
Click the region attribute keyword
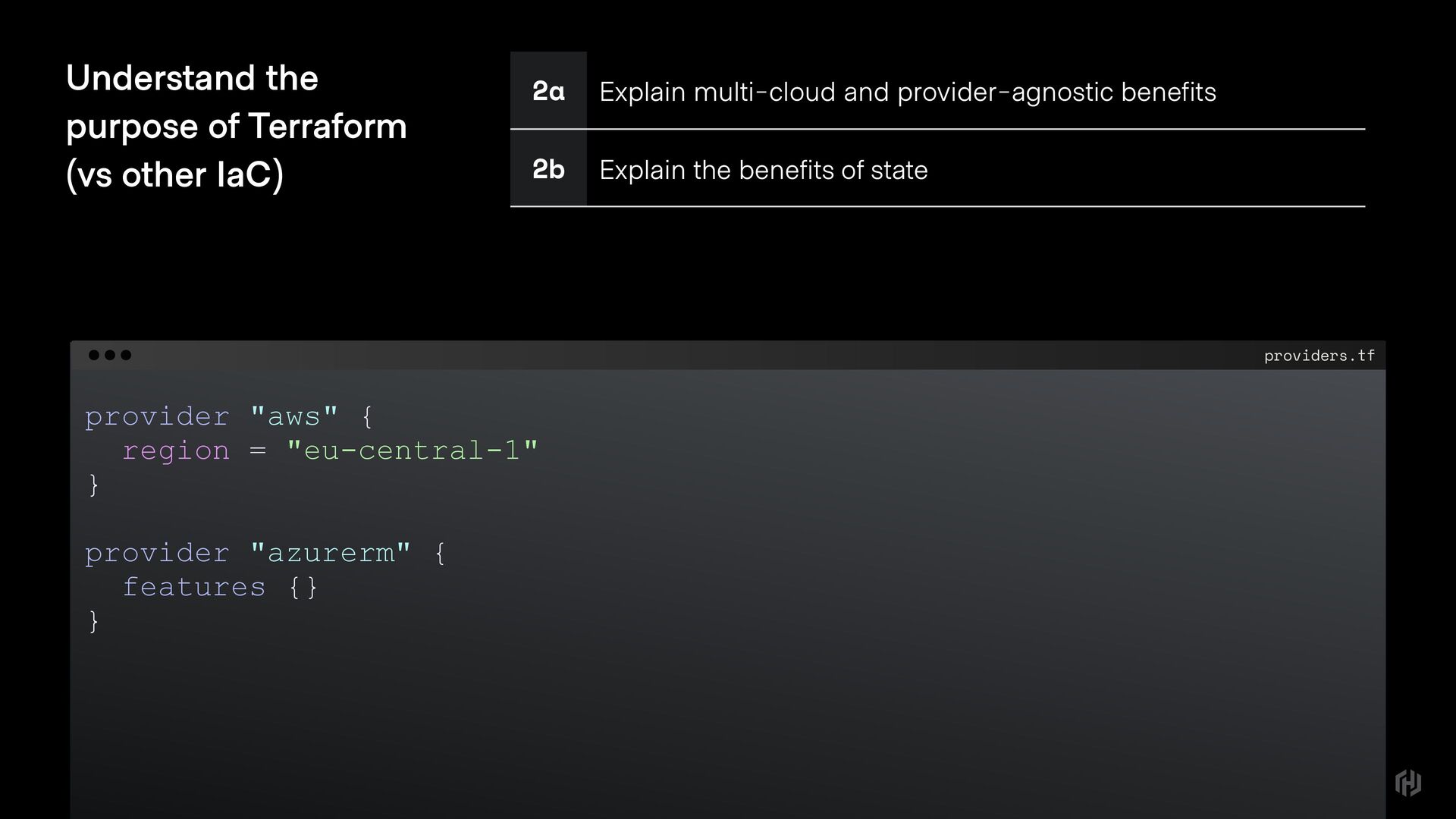pyautogui.click(x=176, y=451)
